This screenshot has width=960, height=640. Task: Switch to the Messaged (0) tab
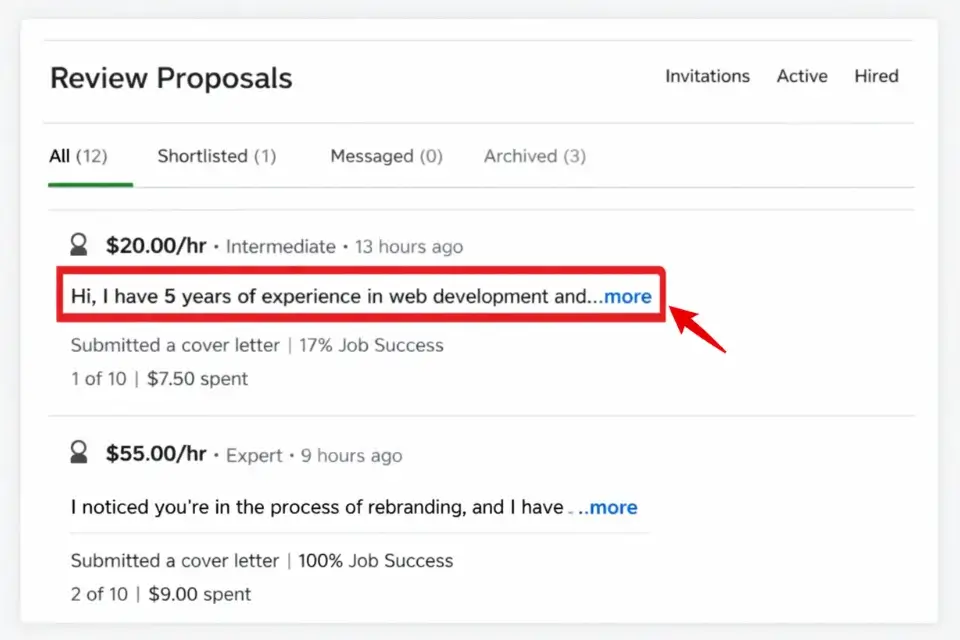point(386,156)
